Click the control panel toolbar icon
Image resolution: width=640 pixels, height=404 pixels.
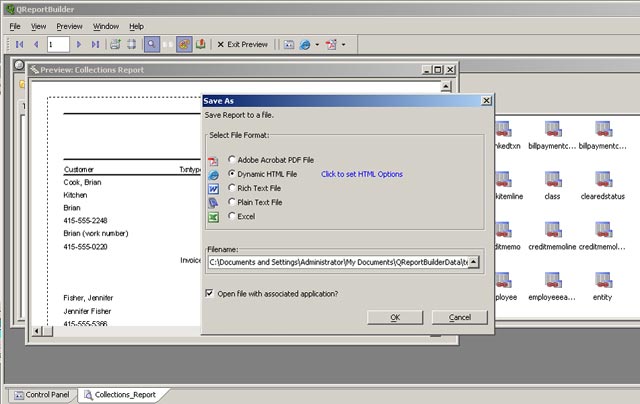(289, 44)
